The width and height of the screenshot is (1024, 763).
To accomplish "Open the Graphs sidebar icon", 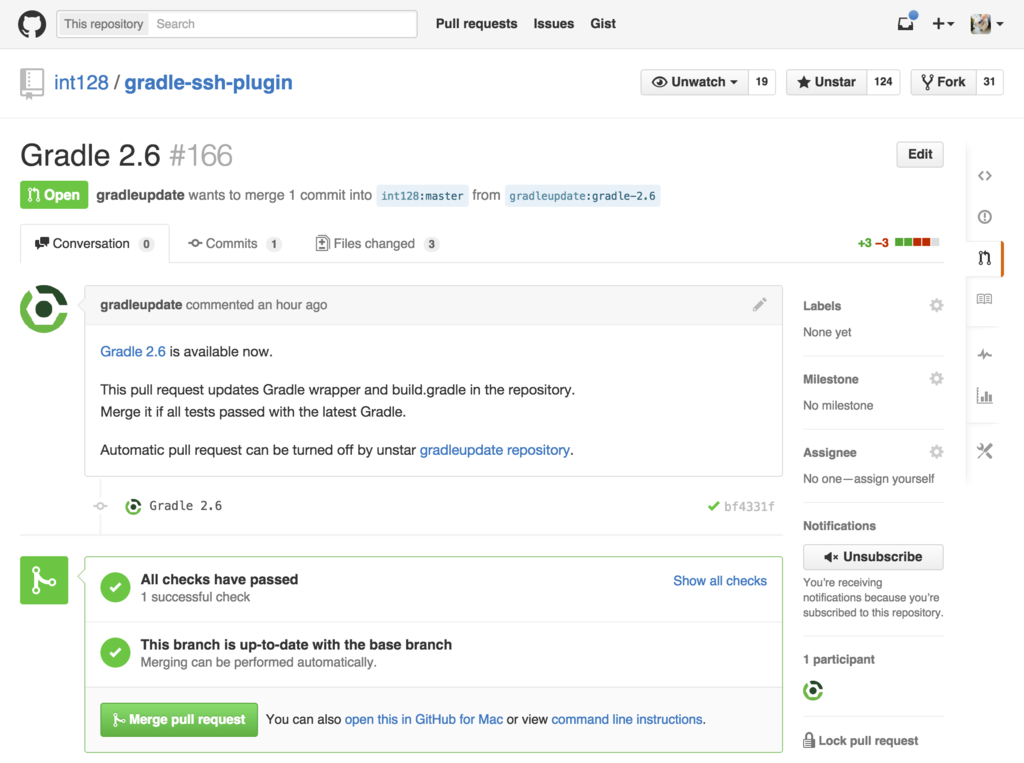I will point(985,396).
